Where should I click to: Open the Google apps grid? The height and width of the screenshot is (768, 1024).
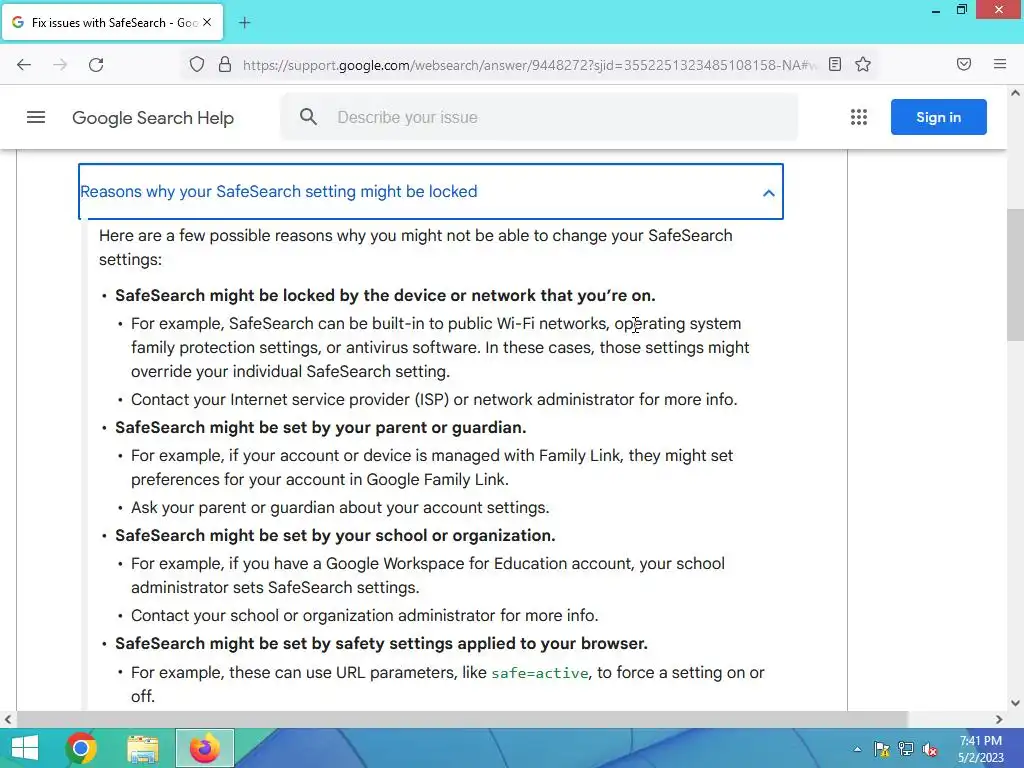tap(859, 118)
